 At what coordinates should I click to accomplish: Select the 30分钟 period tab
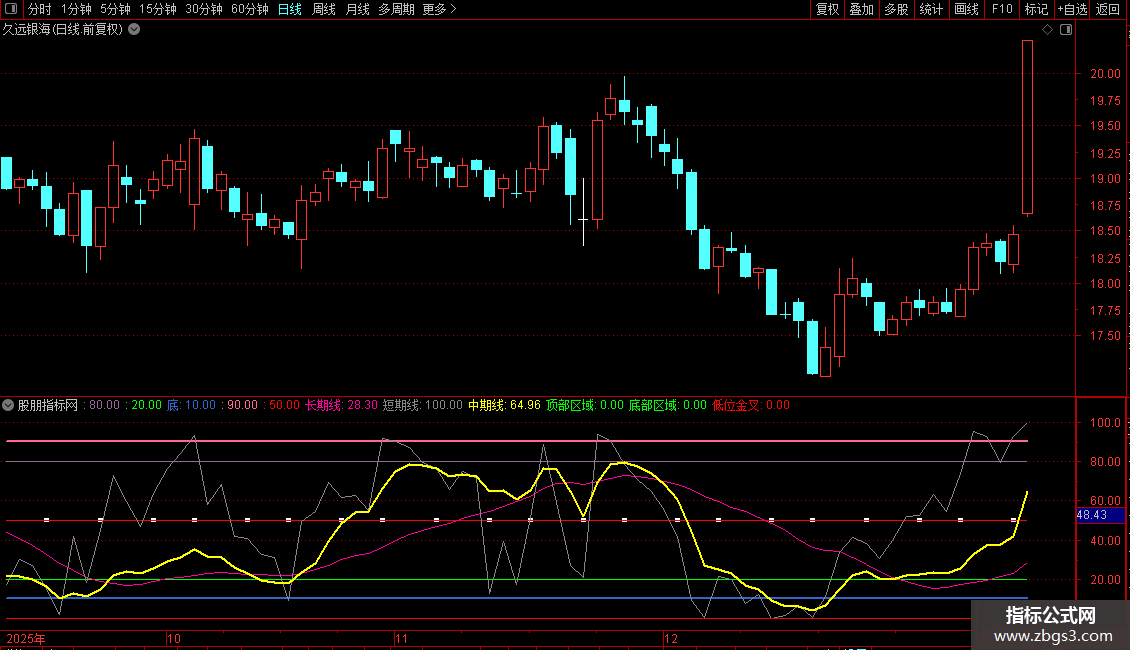(x=204, y=9)
